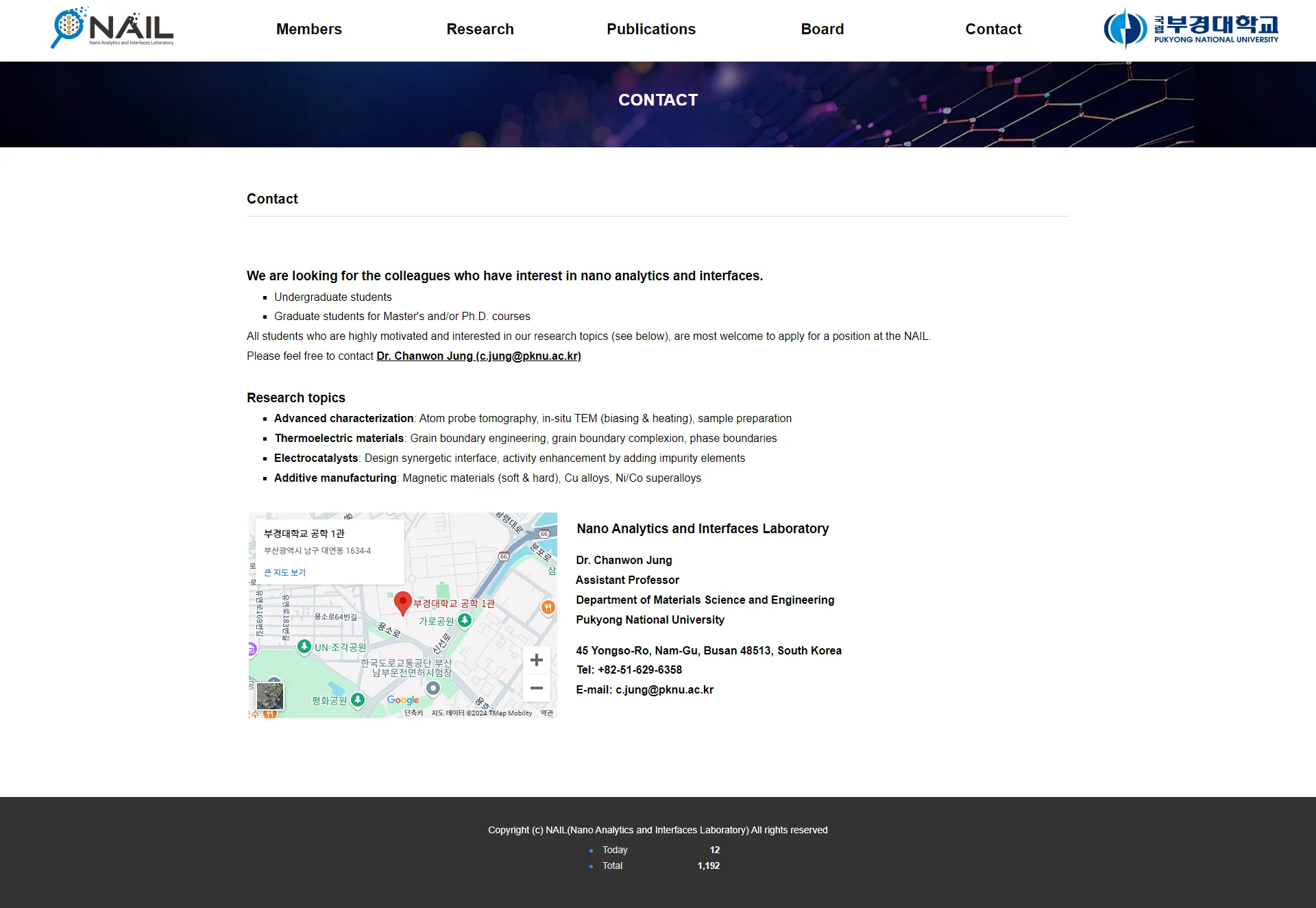Open the Research menu
Screen dimensions: 1316x908
pyautogui.click(x=480, y=29)
